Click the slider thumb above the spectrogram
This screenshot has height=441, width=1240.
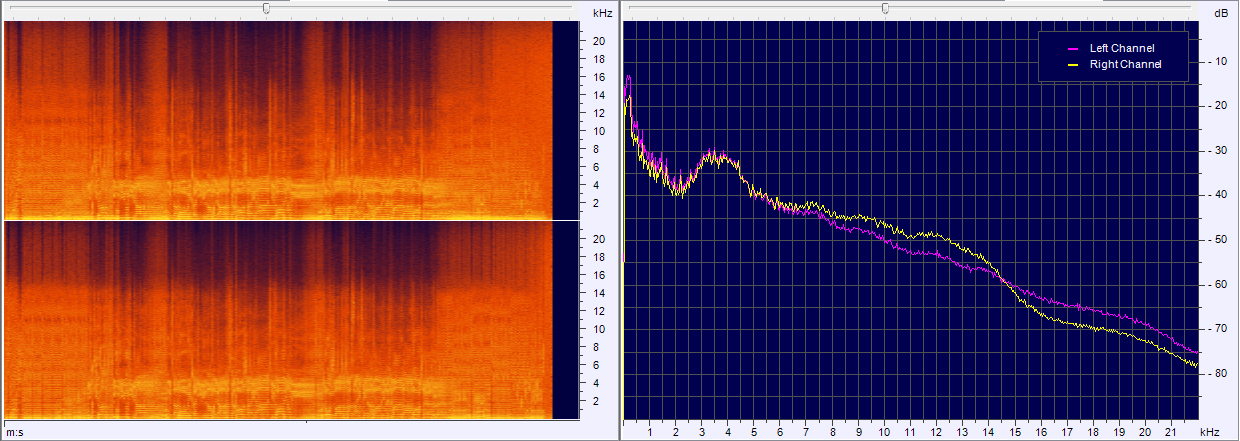tap(266, 8)
